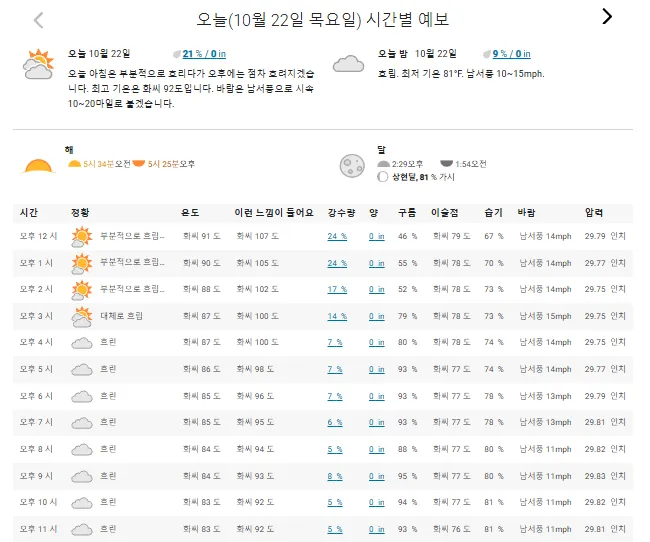Click the cloud icon for tonight's forecast
The image size is (650, 542).
tap(348, 64)
